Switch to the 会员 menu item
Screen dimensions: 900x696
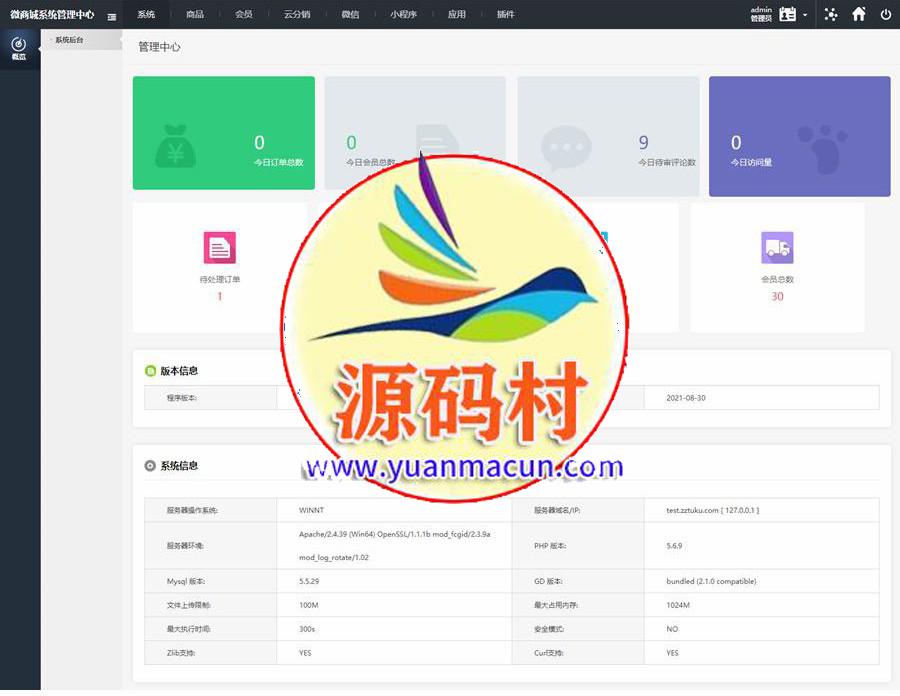244,15
